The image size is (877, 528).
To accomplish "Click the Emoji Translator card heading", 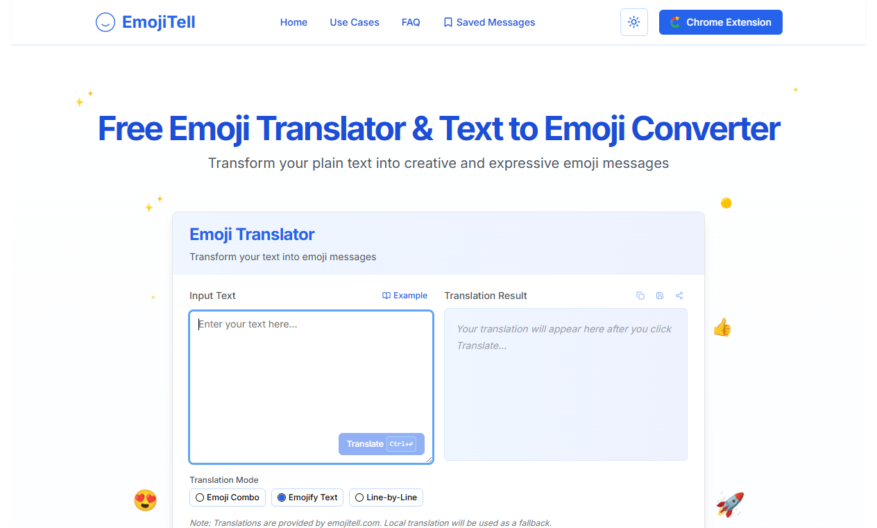I will tap(252, 234).
